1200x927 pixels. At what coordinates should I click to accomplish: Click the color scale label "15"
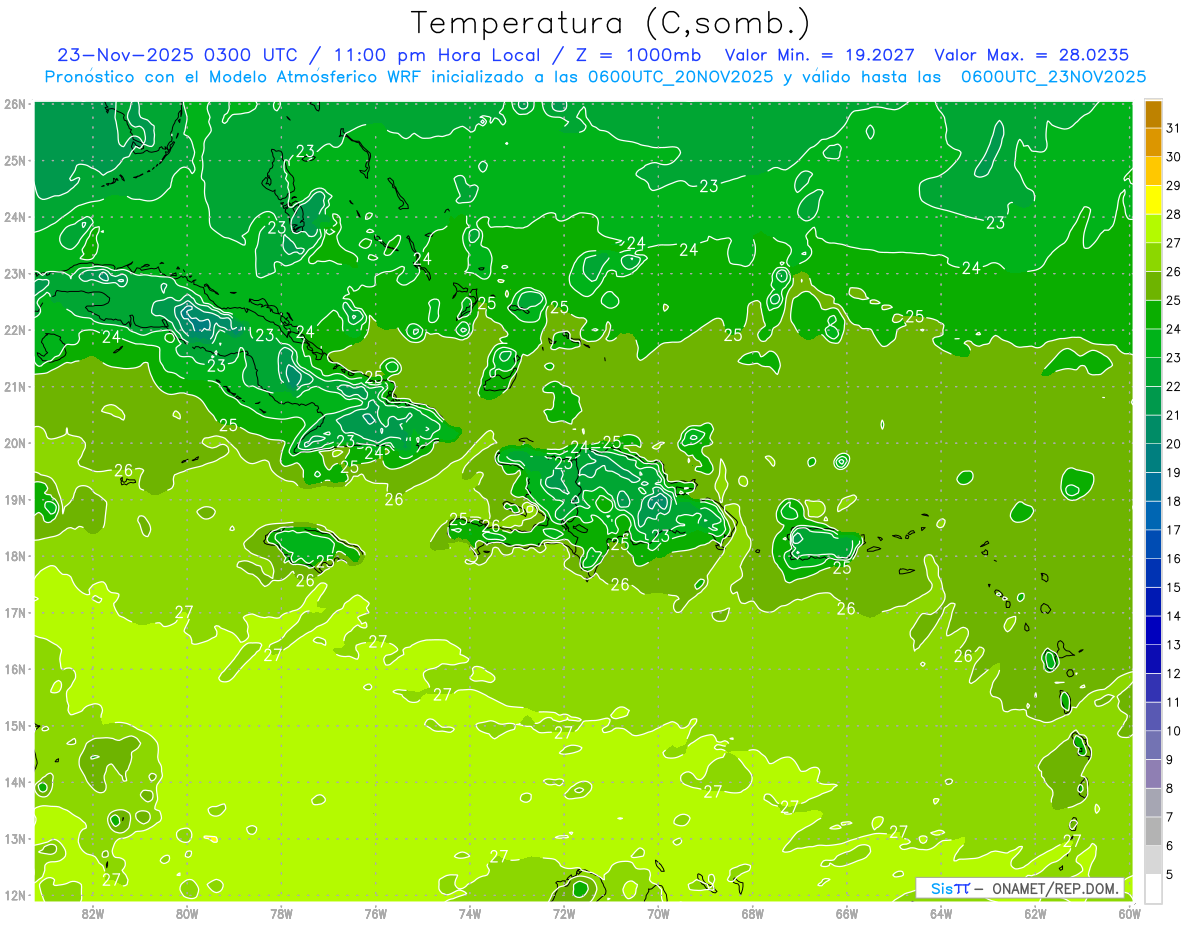[1173, 588]
